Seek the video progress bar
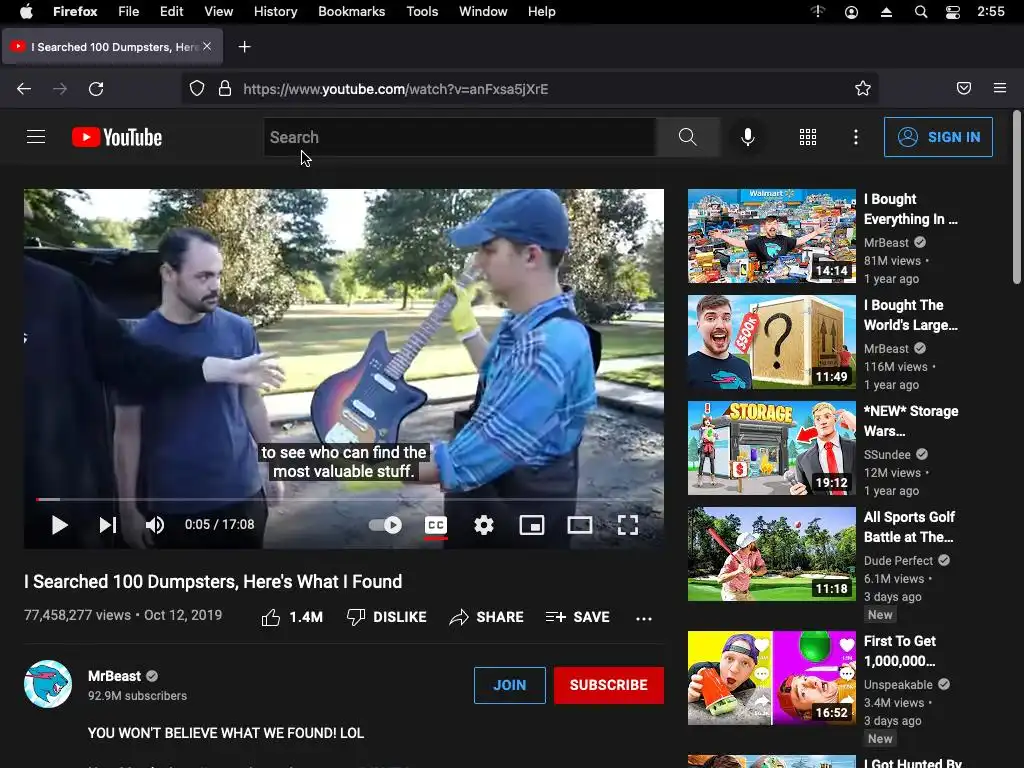This screenshot has height=768, width=1024. pos(344,500)
